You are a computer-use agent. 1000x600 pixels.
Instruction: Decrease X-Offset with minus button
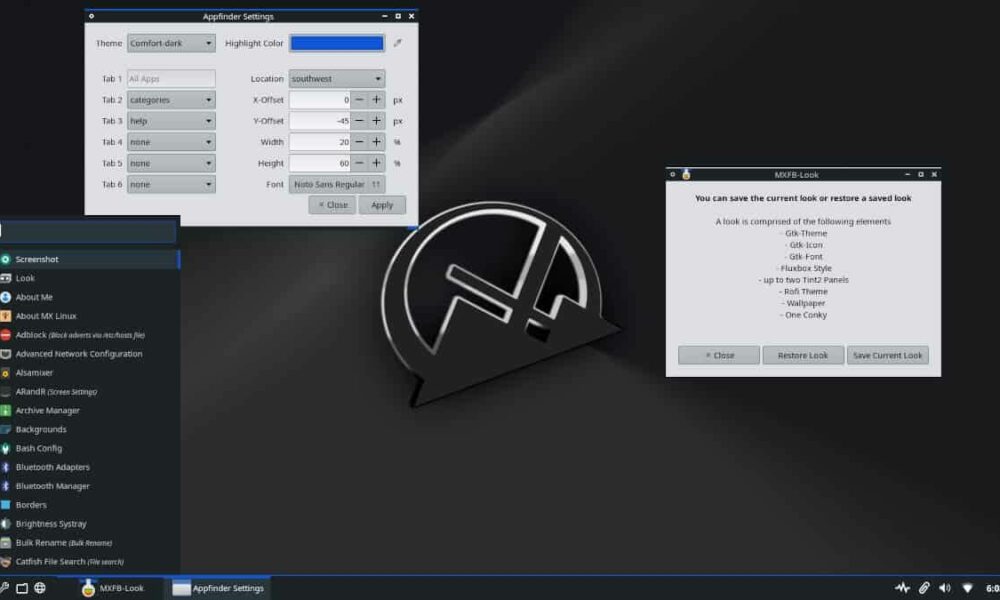[359, 100]
